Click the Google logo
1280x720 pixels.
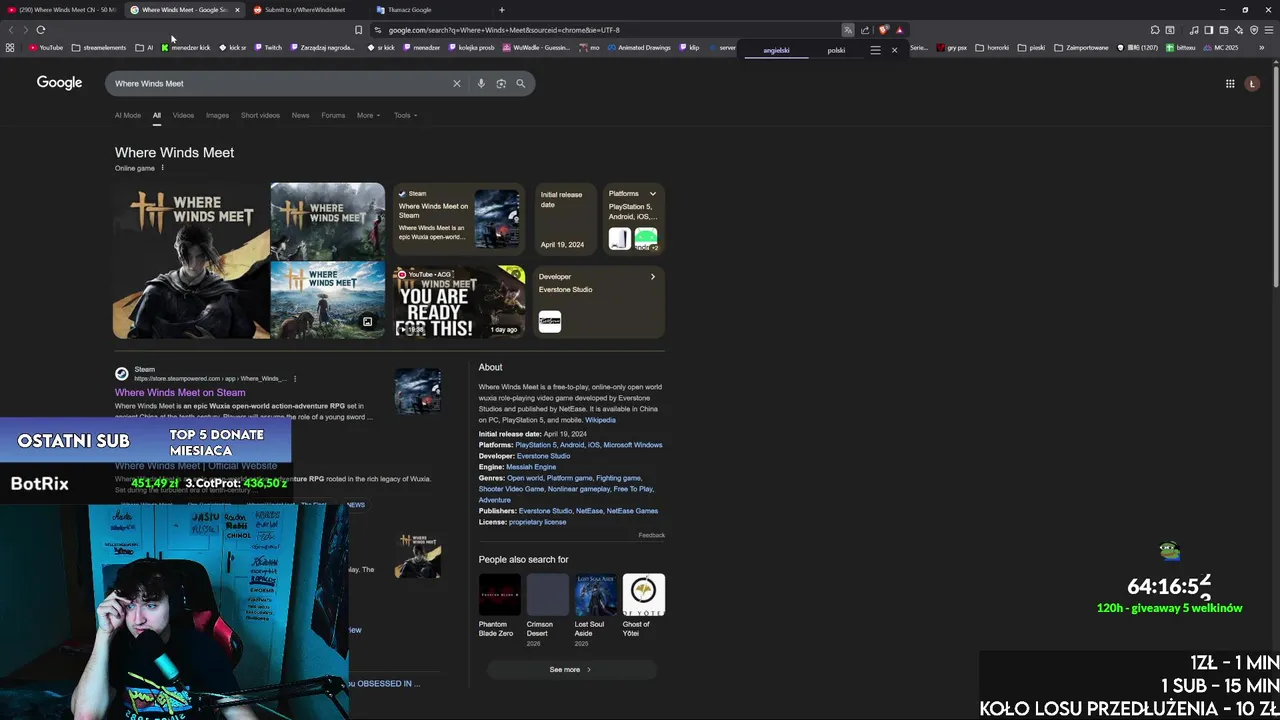[x=59, y=83]
